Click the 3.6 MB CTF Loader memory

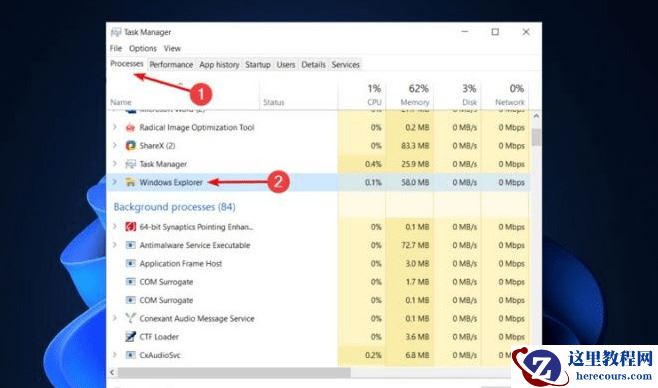click(417, 337)
